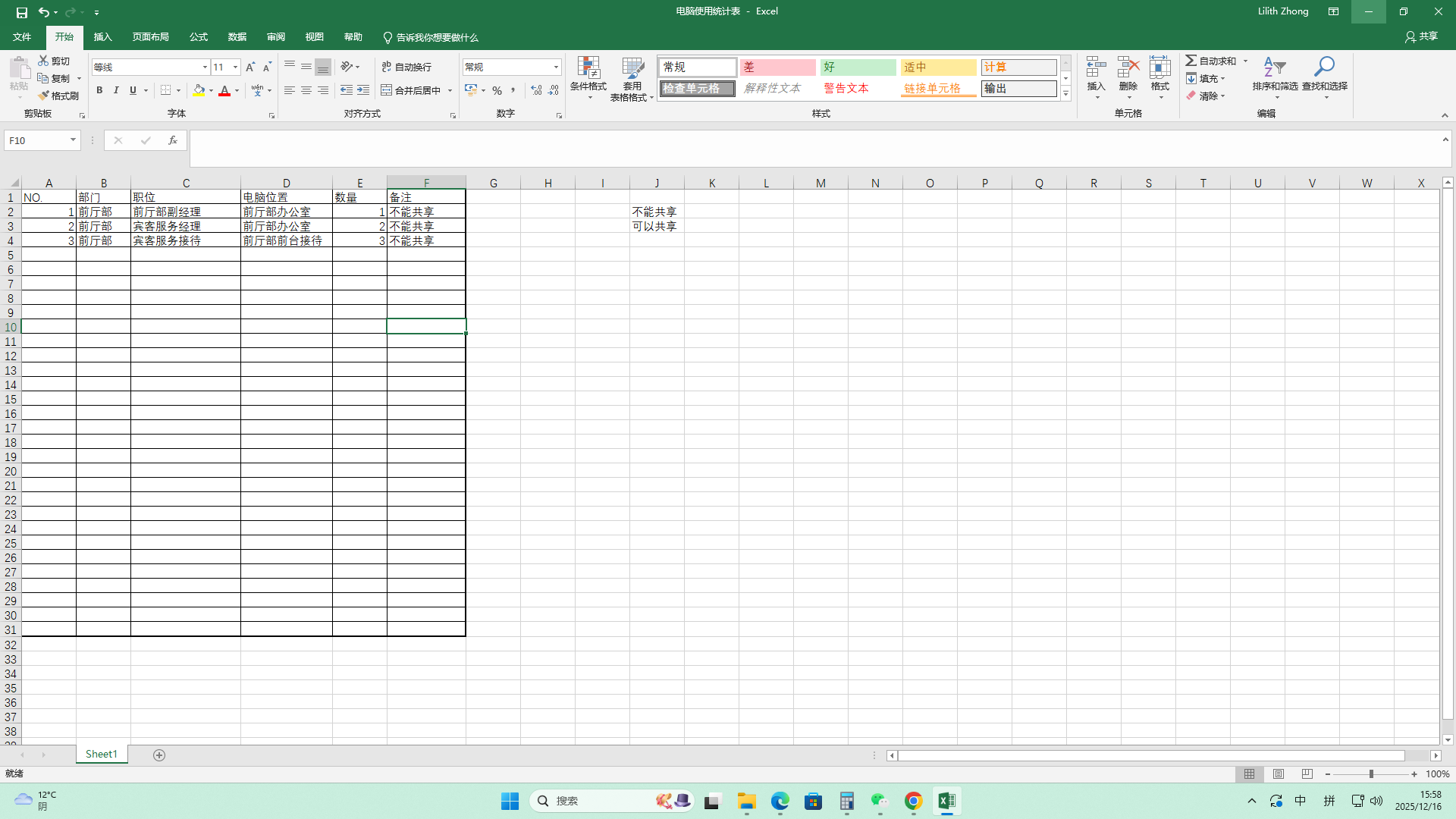
Task: Open Chrome from the taskbar
Action: [913, 801]
